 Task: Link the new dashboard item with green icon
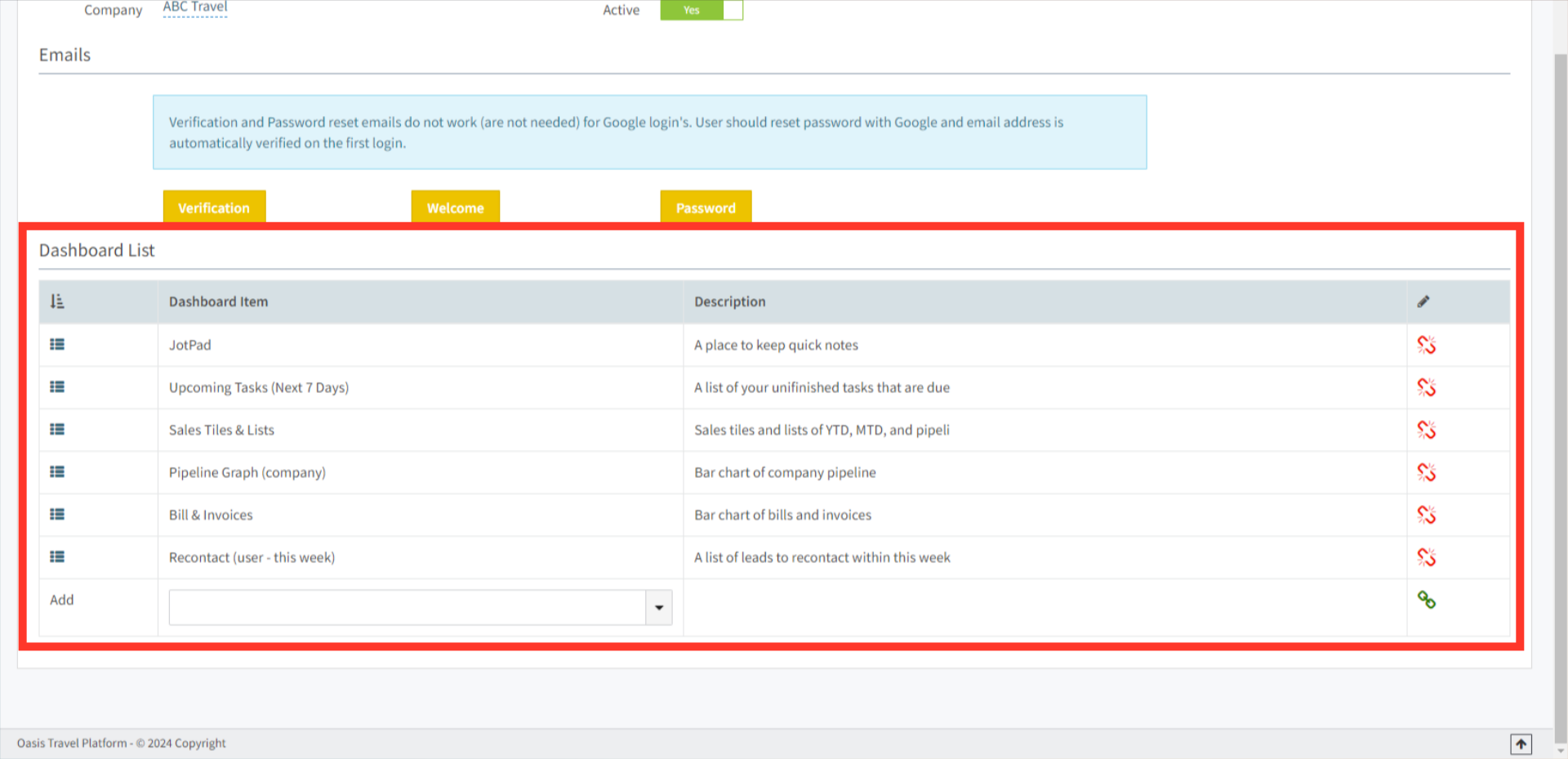click(1428, 601)
